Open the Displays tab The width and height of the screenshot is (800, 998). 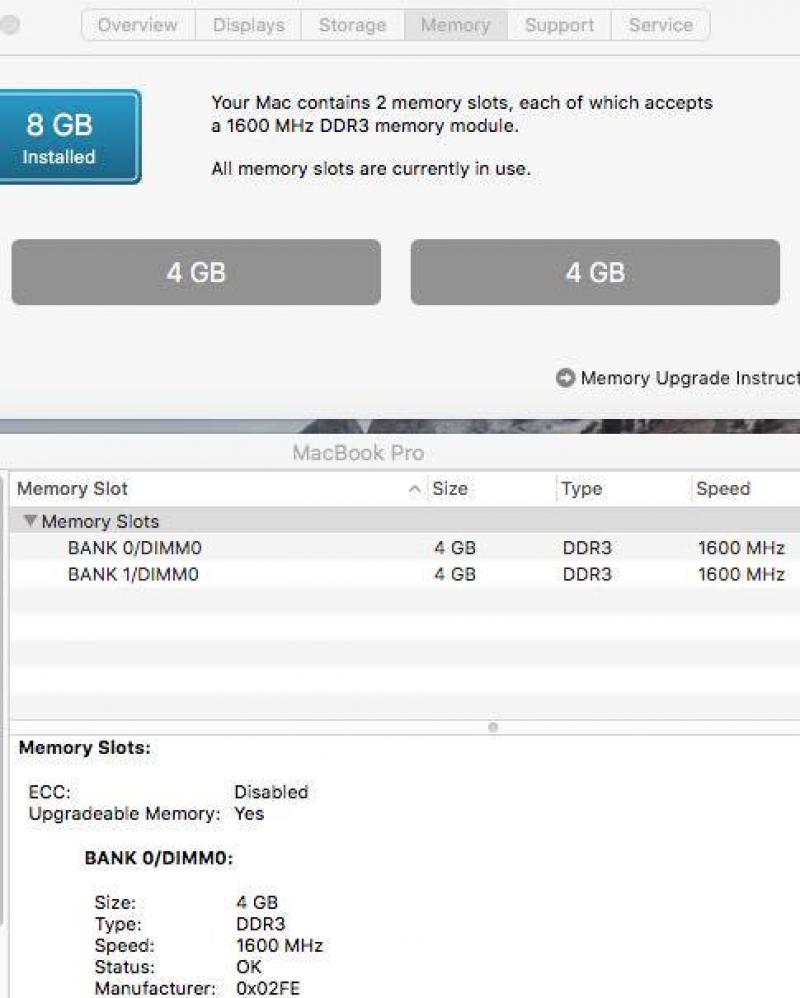[x=248, y=25]
